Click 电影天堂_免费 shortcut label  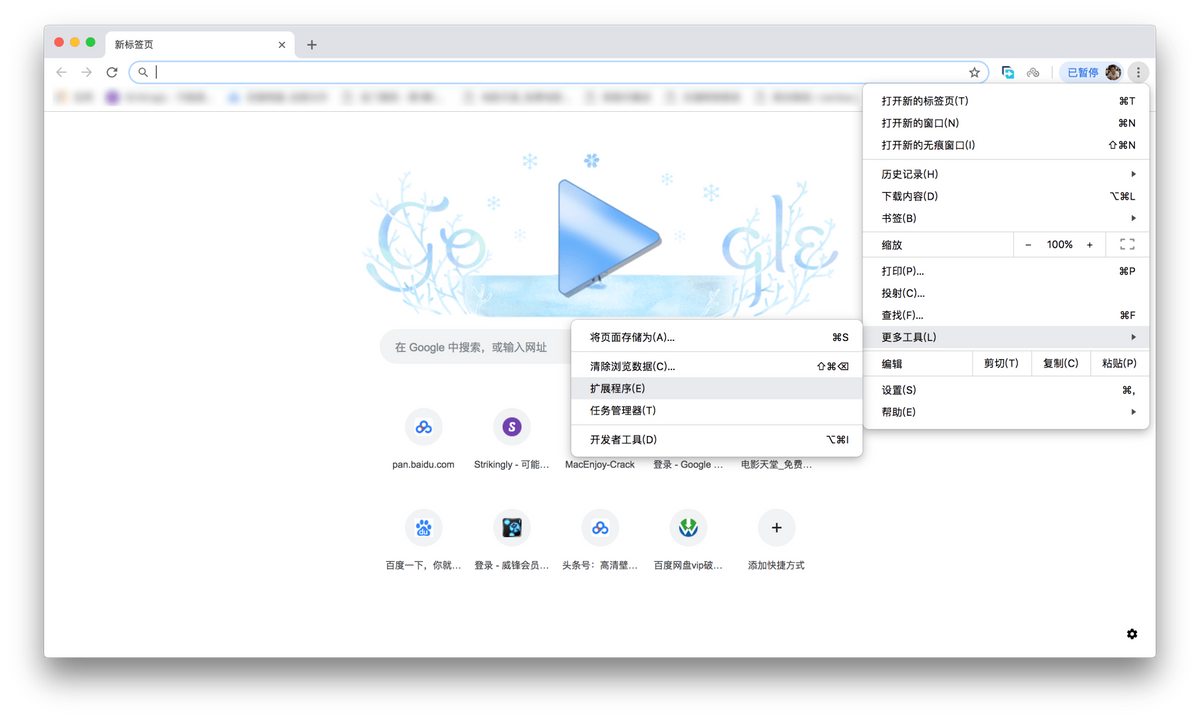click(x=776, y=464)
